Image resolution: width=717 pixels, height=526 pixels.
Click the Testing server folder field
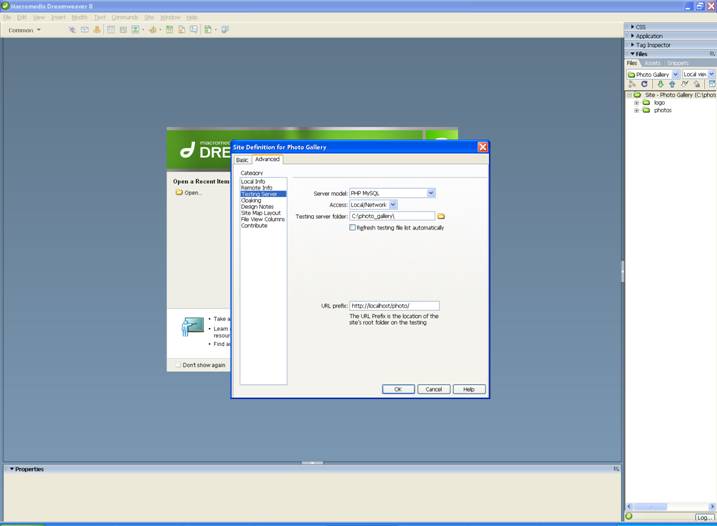pyautogui.click(x=392, y=216)
